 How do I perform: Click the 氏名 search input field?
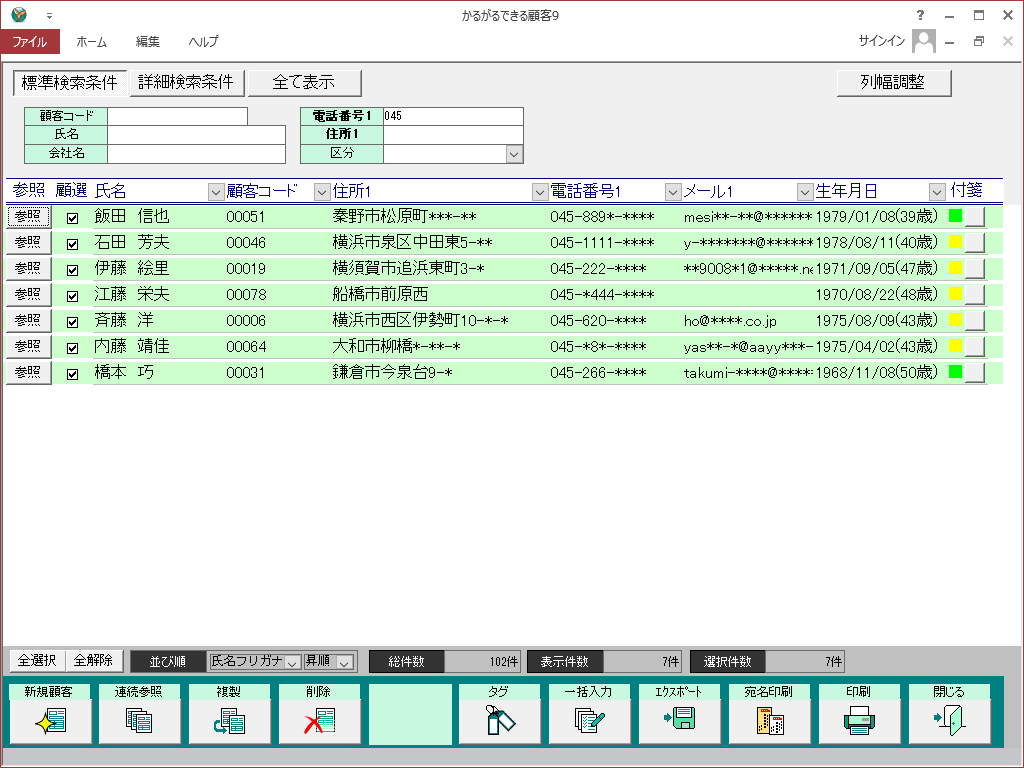tap(197, 135)
